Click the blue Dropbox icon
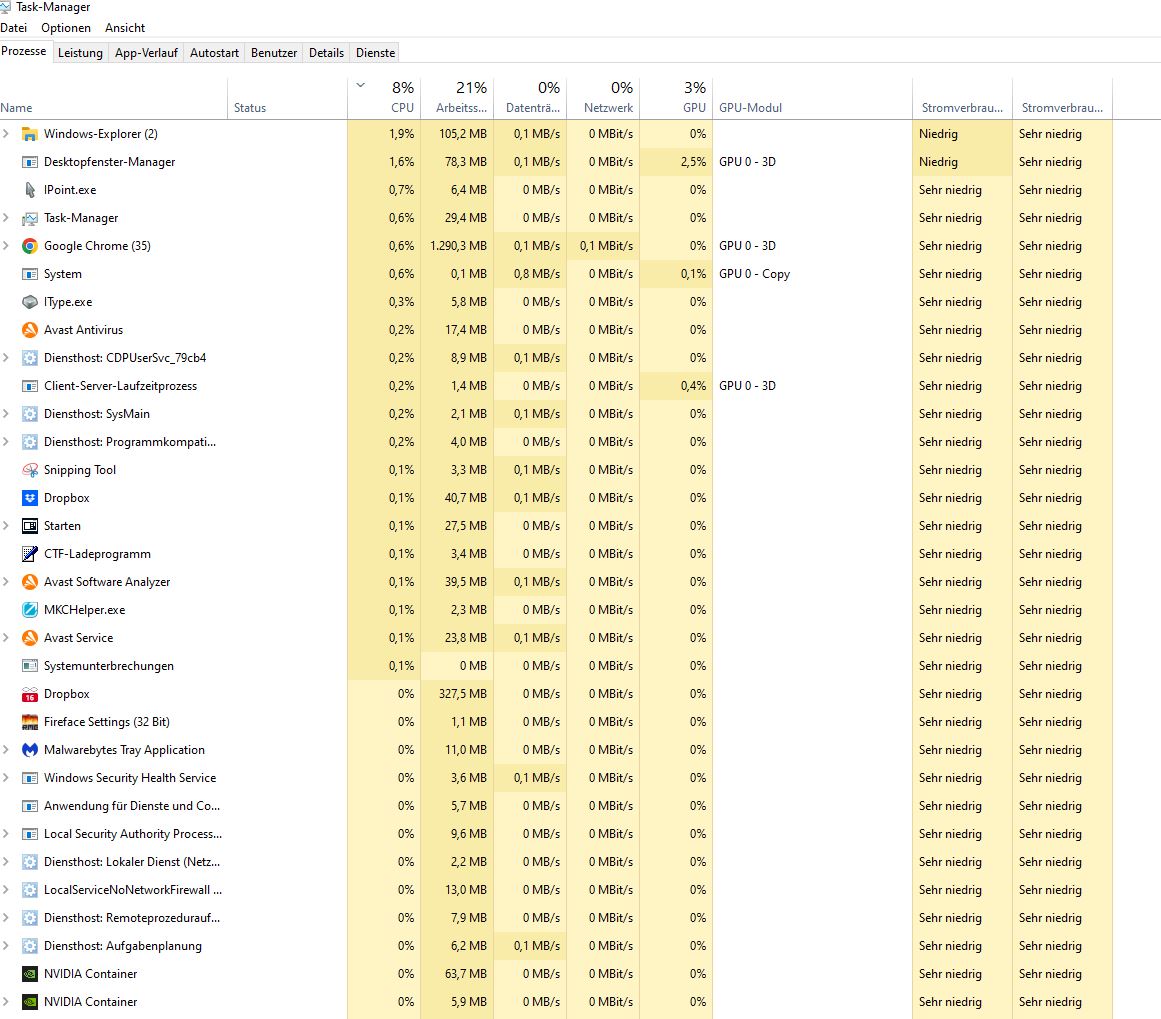Viewport: 1161px width, 1019px height. [x=30, y=498]
